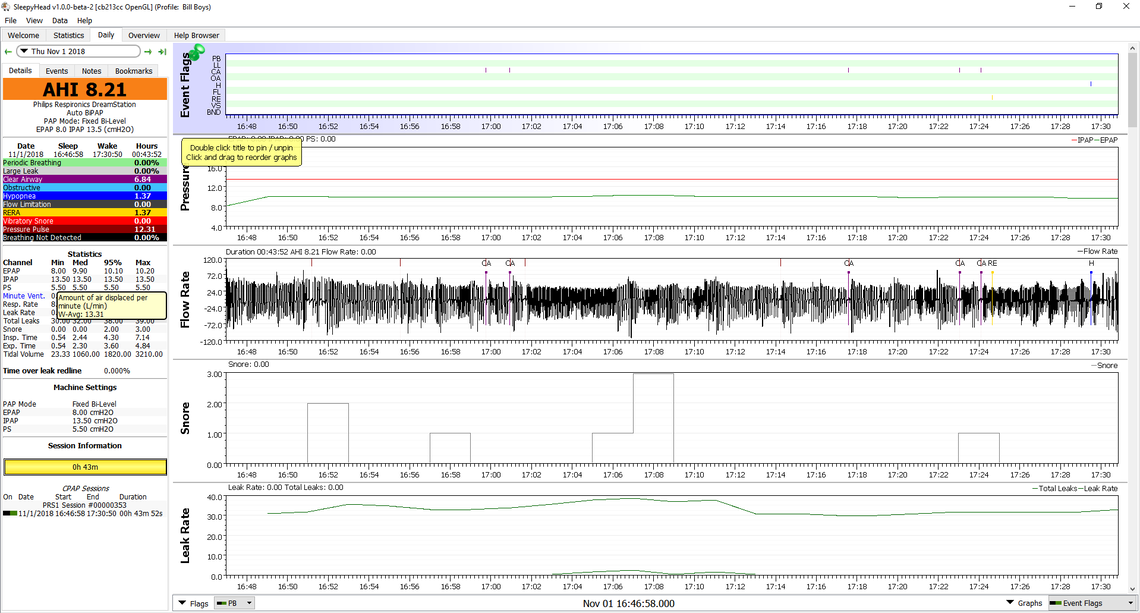The width and height of the screenshot is (1140, 613).
Task: Click the Leak Rate graph title
Action: click(185, 535)
